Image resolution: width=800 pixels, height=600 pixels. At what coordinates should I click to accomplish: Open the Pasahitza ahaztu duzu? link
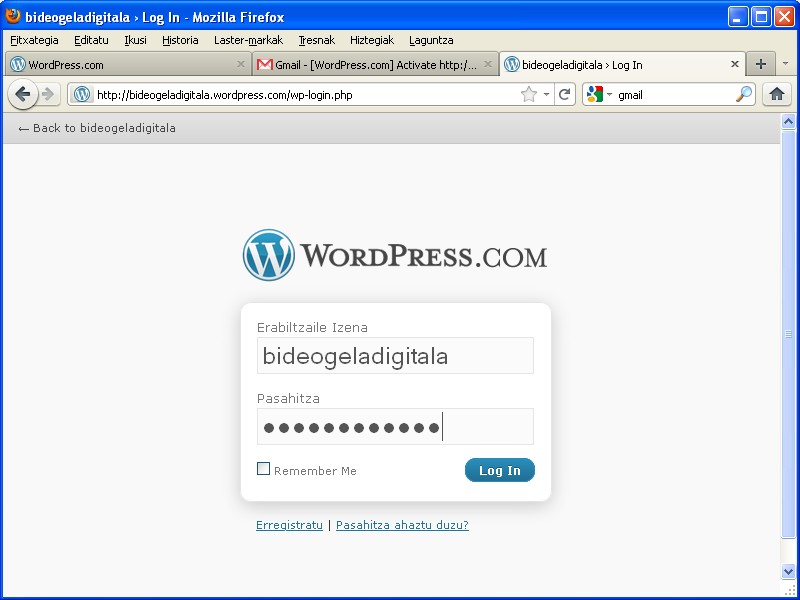(x=402, y=525)
